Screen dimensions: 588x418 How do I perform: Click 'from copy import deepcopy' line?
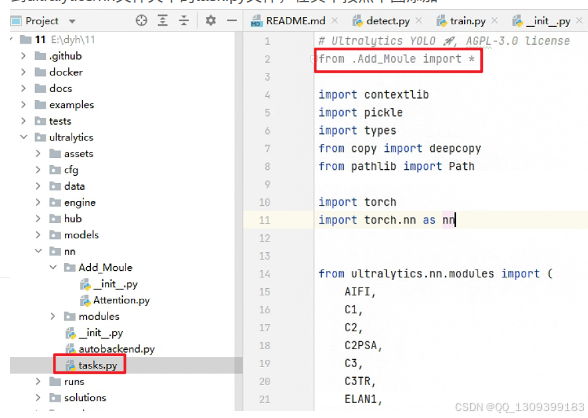pyautogui.click(x=400, y=148)
